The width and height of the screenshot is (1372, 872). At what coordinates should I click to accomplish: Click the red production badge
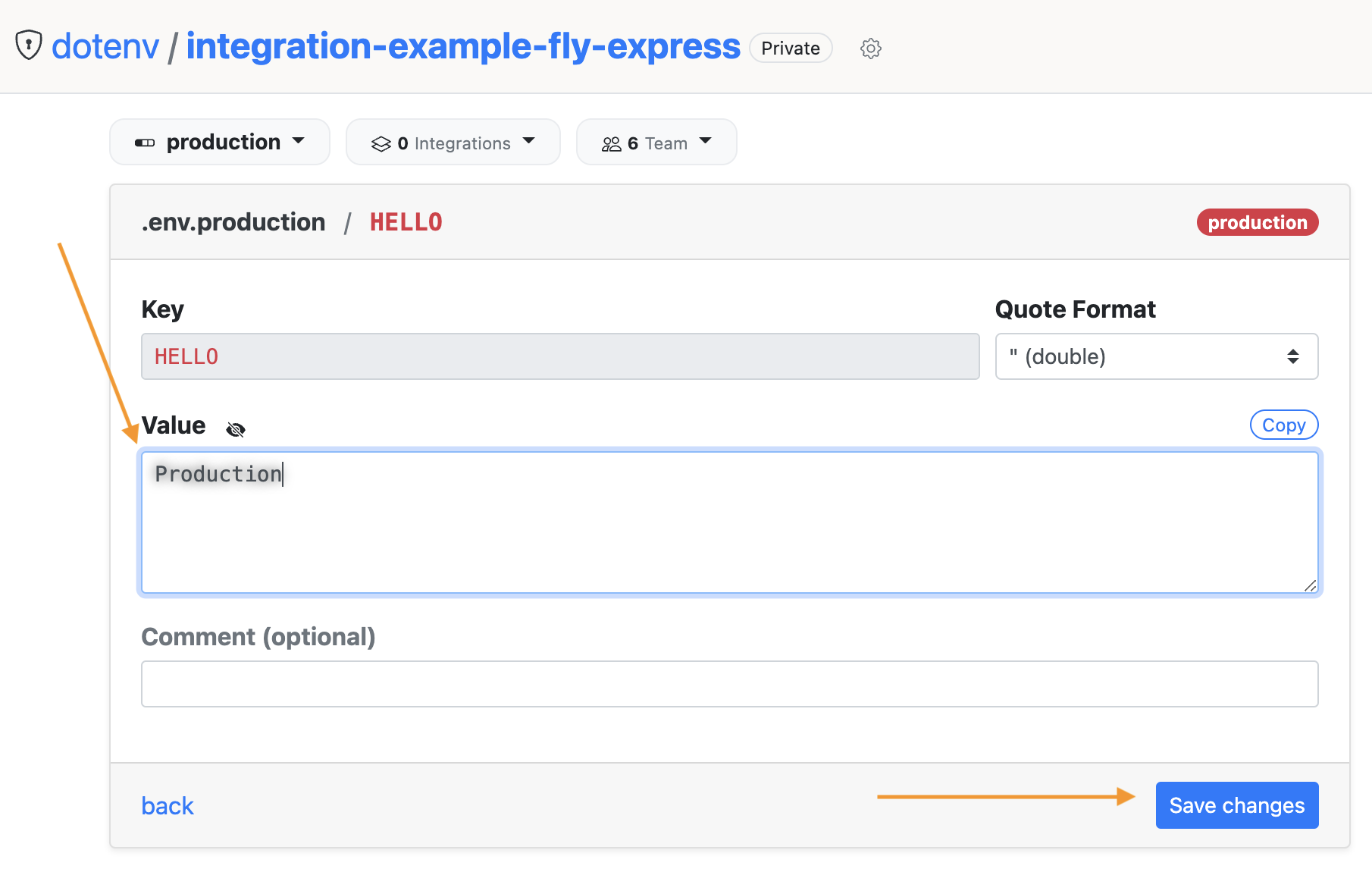point(1258,222)
